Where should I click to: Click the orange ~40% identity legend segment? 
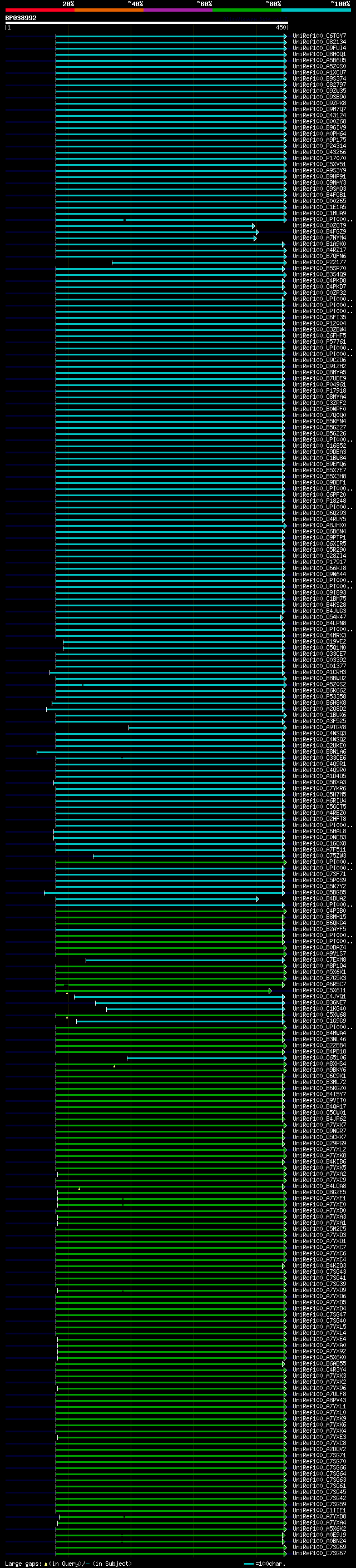click(109, 10)
